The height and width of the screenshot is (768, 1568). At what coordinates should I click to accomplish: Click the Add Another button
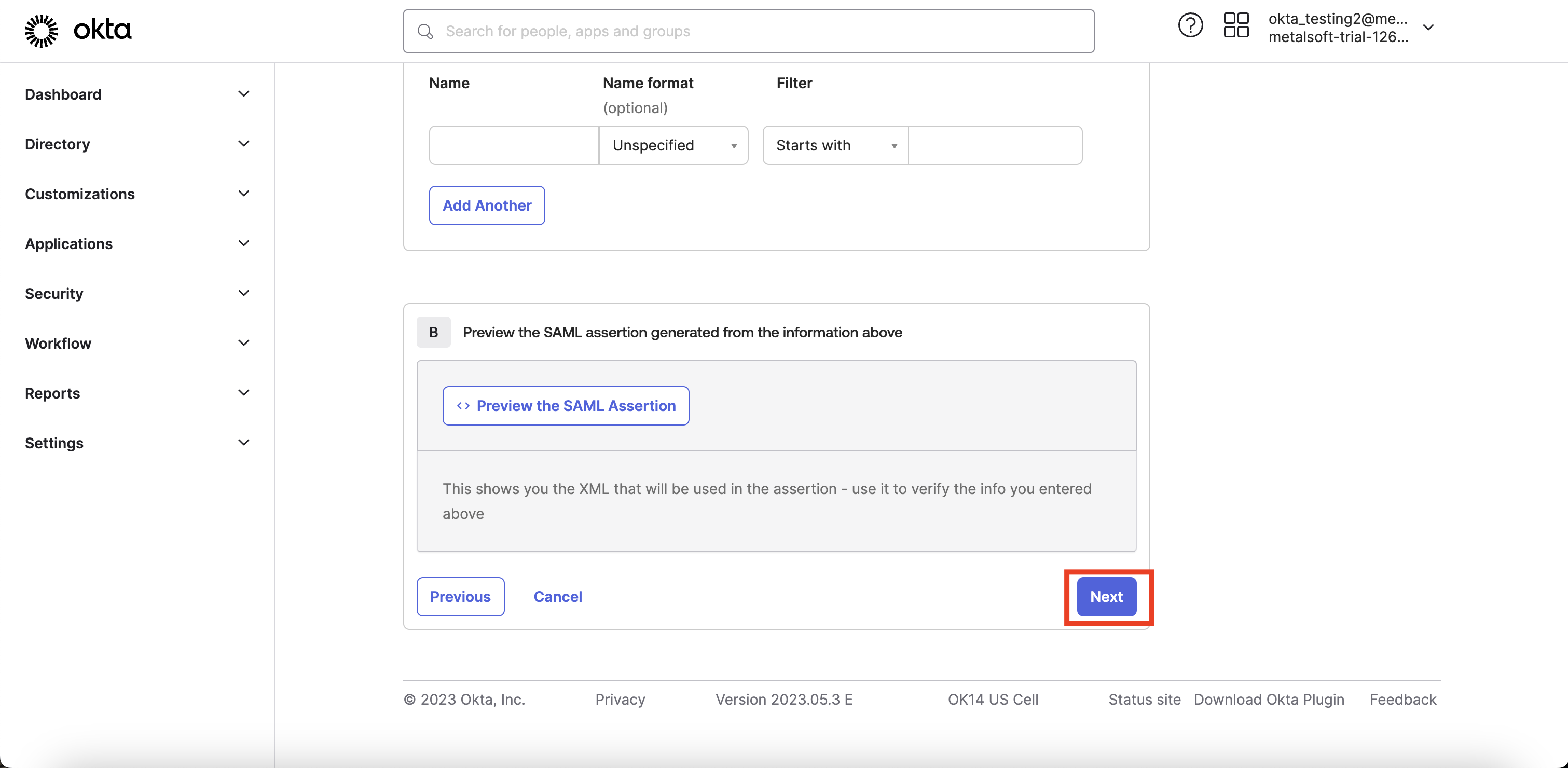tap(486, 205)
